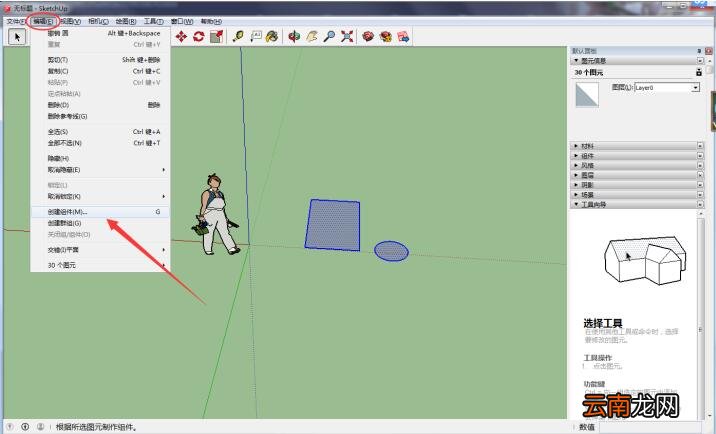Activate the red Rotate tool
Screen dimensions: 716x434
pyautogui.click(x=199, y=37)
